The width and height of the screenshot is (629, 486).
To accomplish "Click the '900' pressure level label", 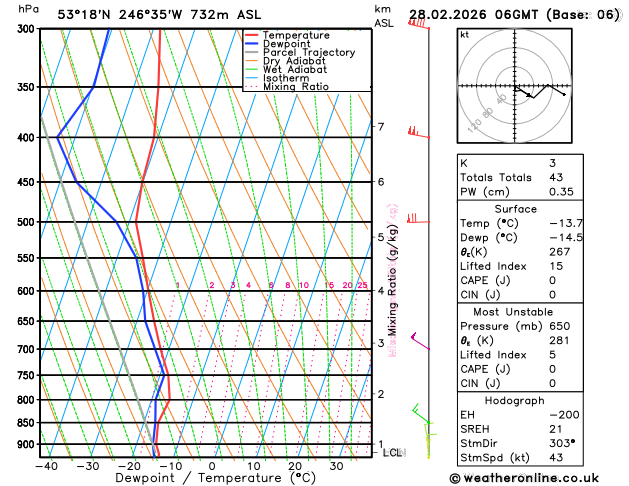I will 28,445.
